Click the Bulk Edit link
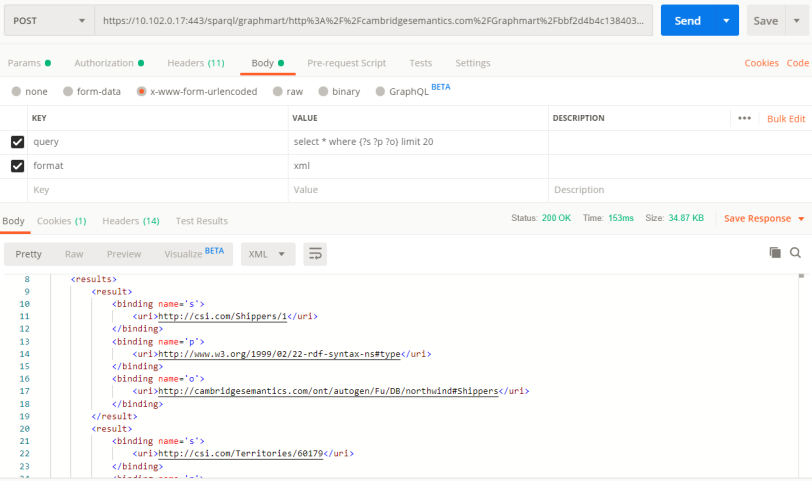The image size is (812, 481). (786, 118)
